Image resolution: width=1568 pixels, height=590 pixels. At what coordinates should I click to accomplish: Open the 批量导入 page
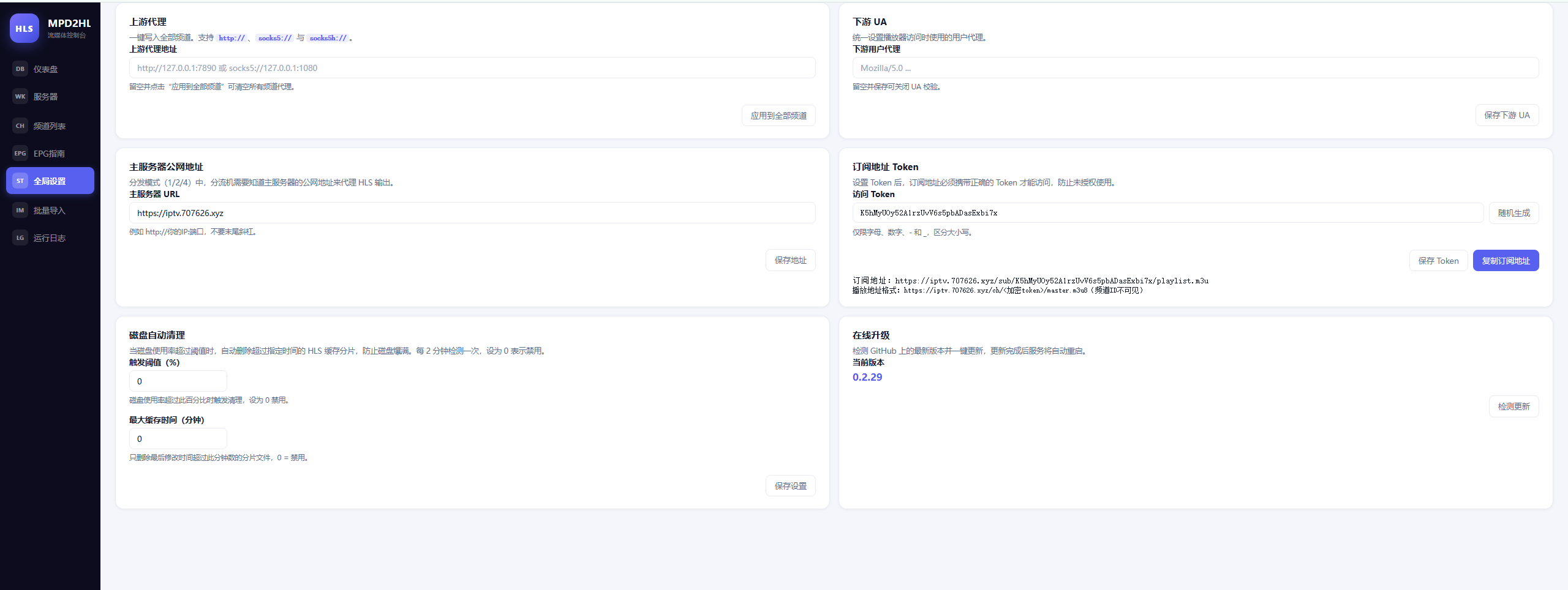tap(50, 211)
